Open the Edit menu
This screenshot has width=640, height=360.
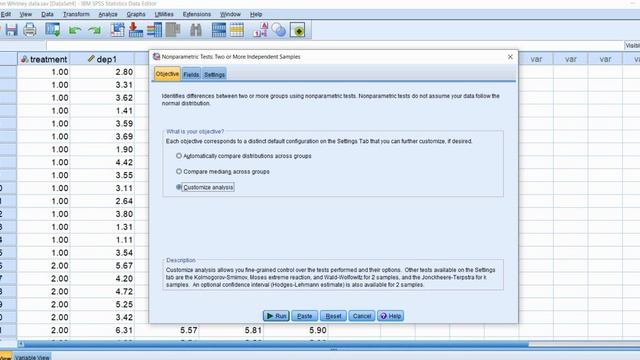[x=6, y=14]
